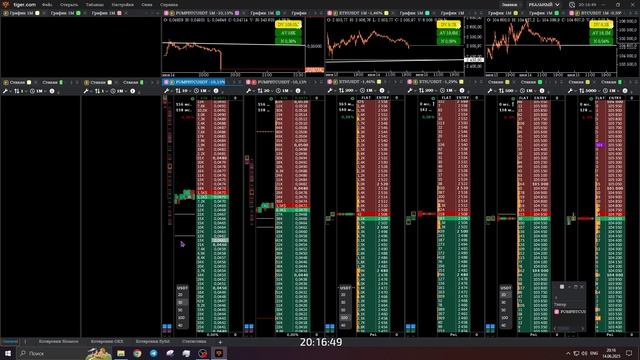The width and height of the screenshot is (640, 360).
Task: Click blue squares icon in ETHUSDT -1,46% orderbook
Action: (330, 327)
